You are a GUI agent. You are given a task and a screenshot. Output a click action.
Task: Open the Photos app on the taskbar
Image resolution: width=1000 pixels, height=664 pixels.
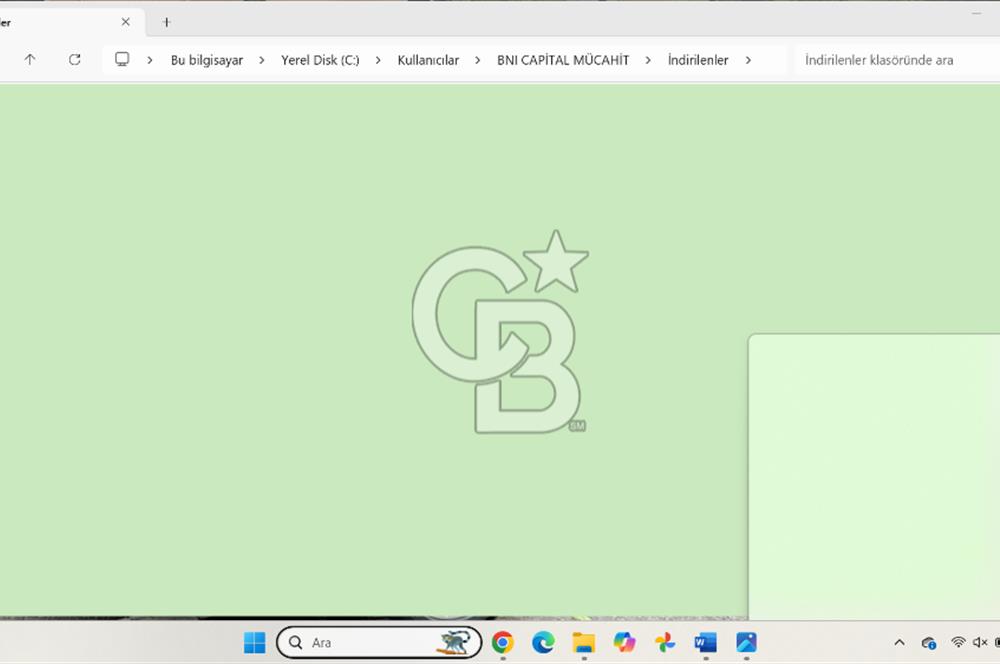[746, 642]
